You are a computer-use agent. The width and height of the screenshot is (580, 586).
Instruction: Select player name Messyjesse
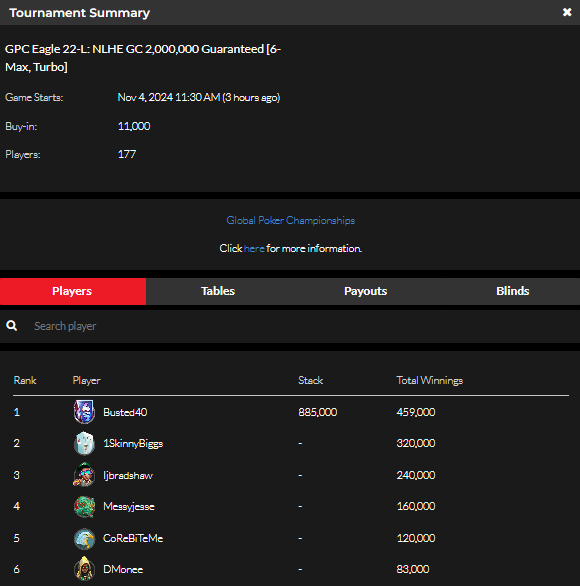point(129,507)
